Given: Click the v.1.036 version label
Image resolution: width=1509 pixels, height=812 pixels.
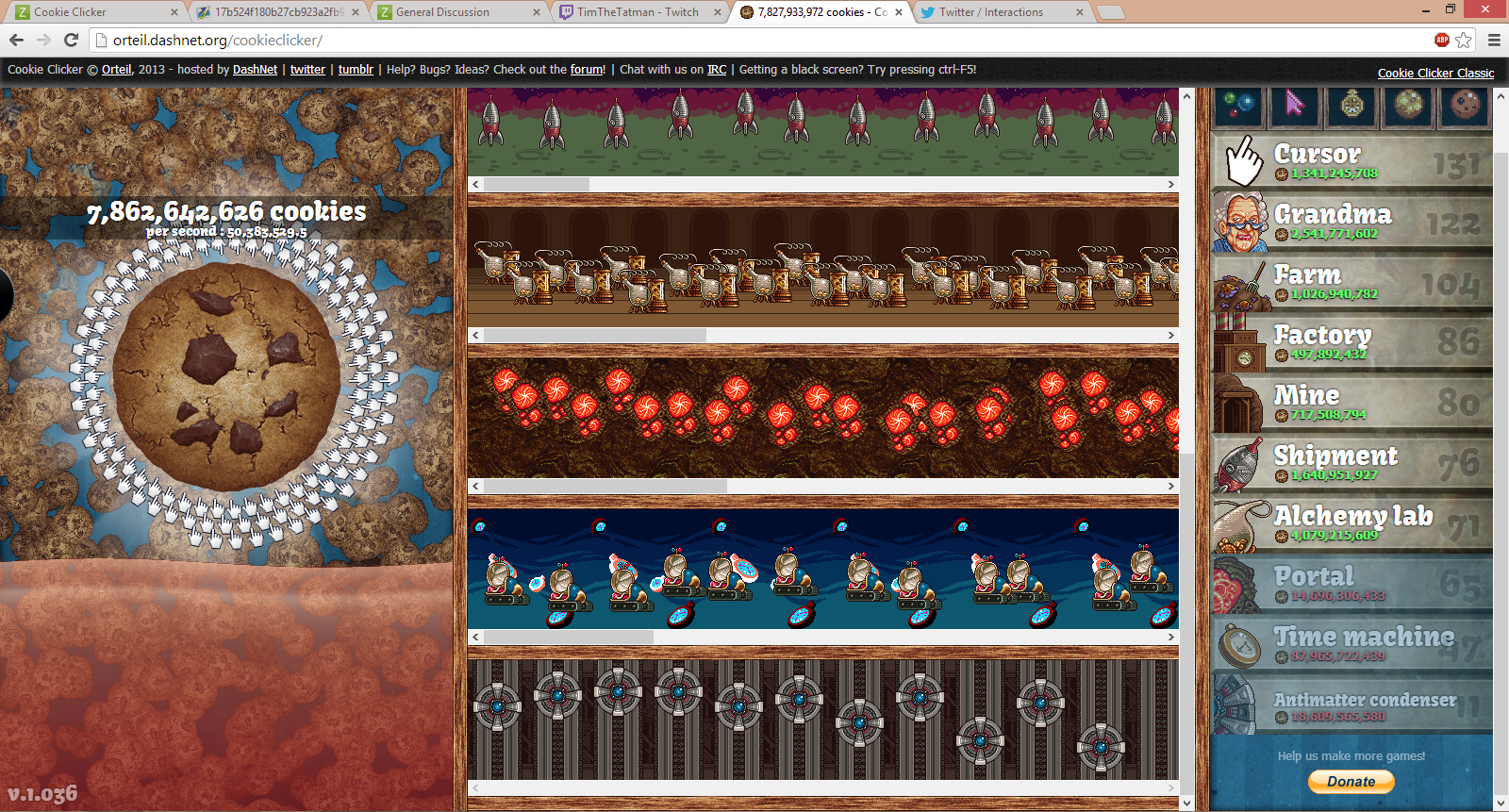Looking at the screenshot, I should (42, 794).
